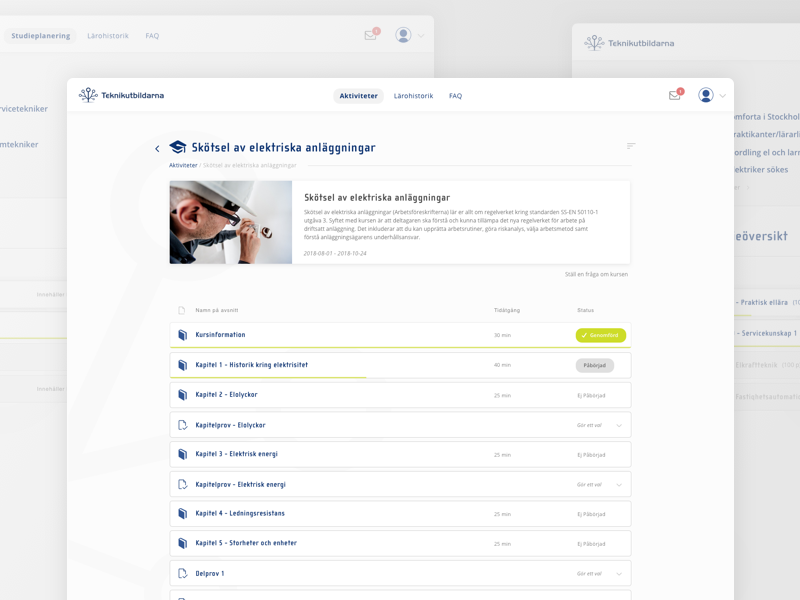Click the Aktiviteter breadcrumb link
This screenshot has width=800, height=600.
pos(183,165)
